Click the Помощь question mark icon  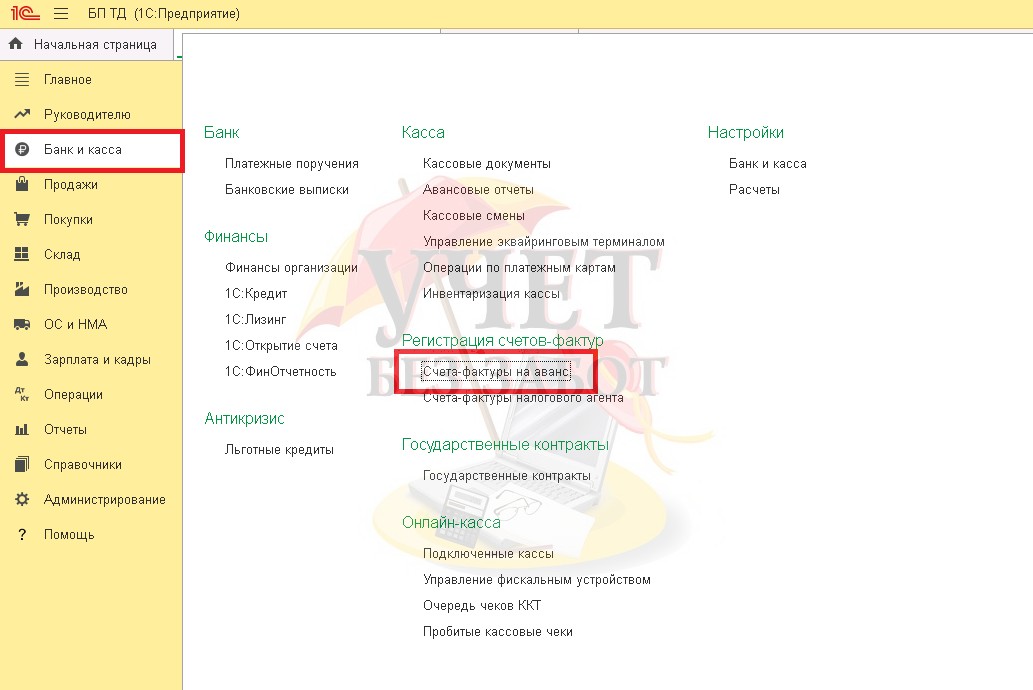pos(22,534)
